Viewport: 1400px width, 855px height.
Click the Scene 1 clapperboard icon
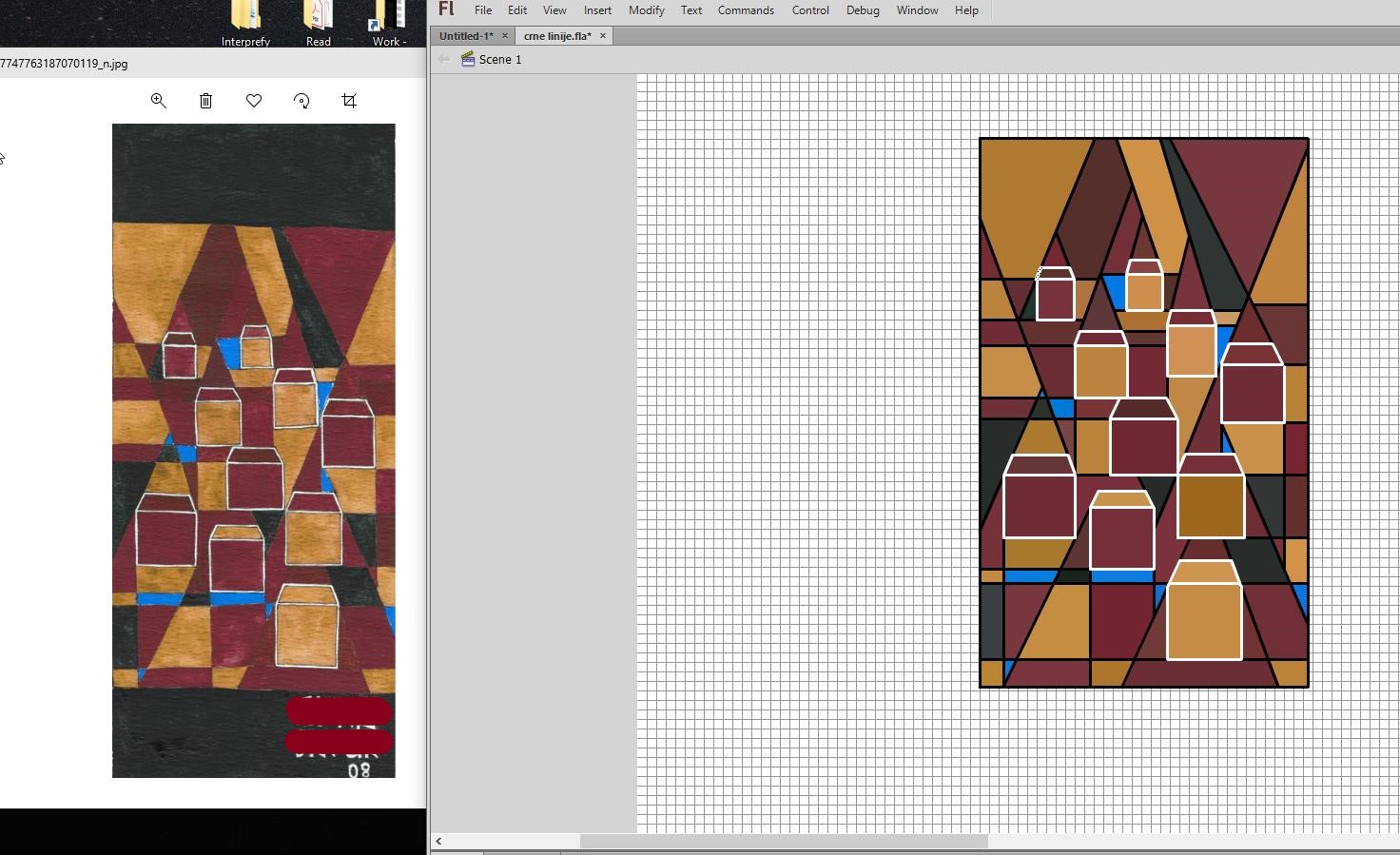pos(467,59)
